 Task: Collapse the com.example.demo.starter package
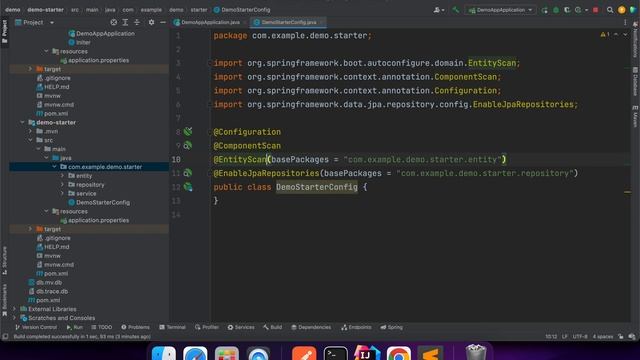click(54, 167)
